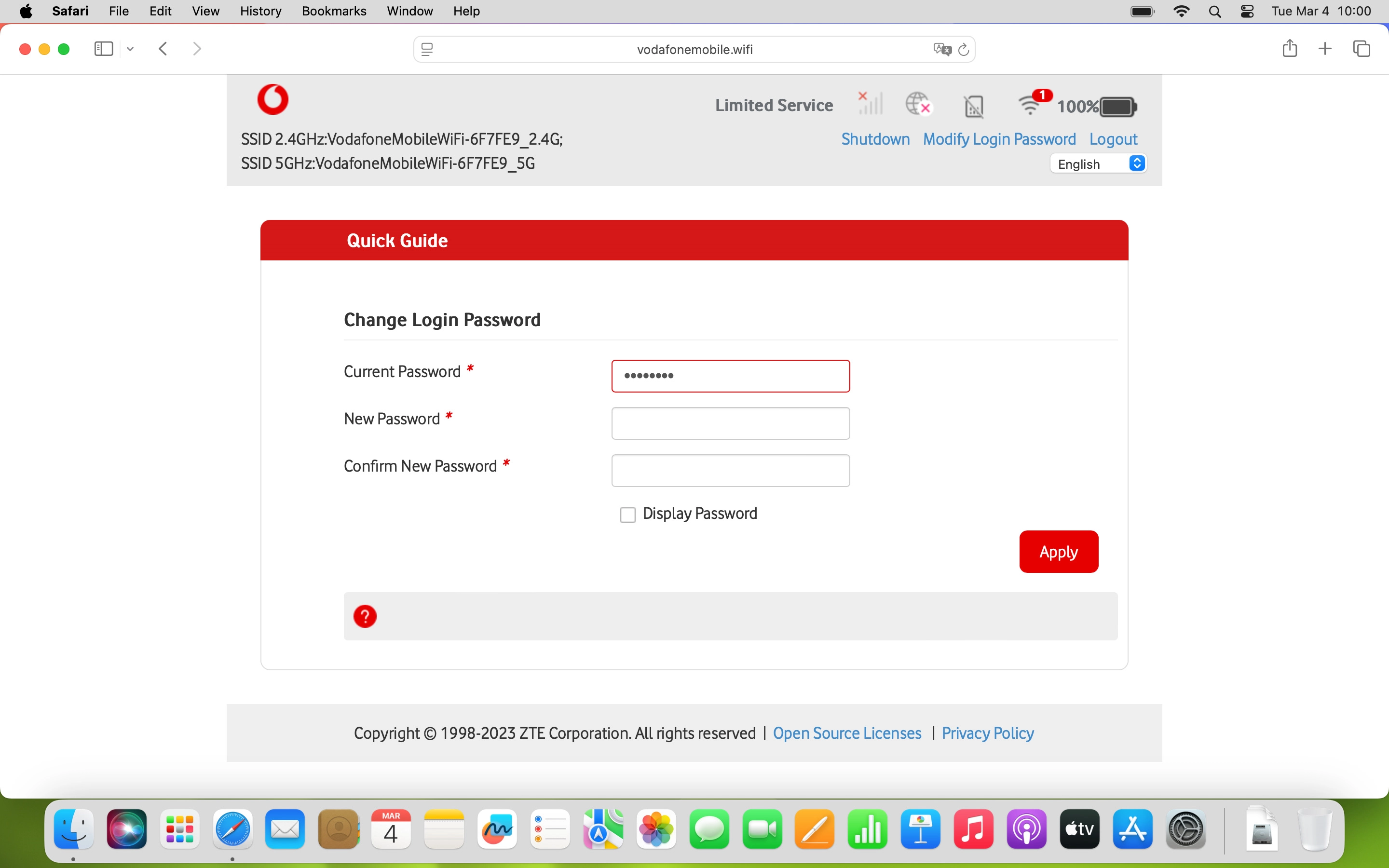Click the Vodafone logo icon
The width and height of the screenshot is (1389, 868).
coord(272,99)
